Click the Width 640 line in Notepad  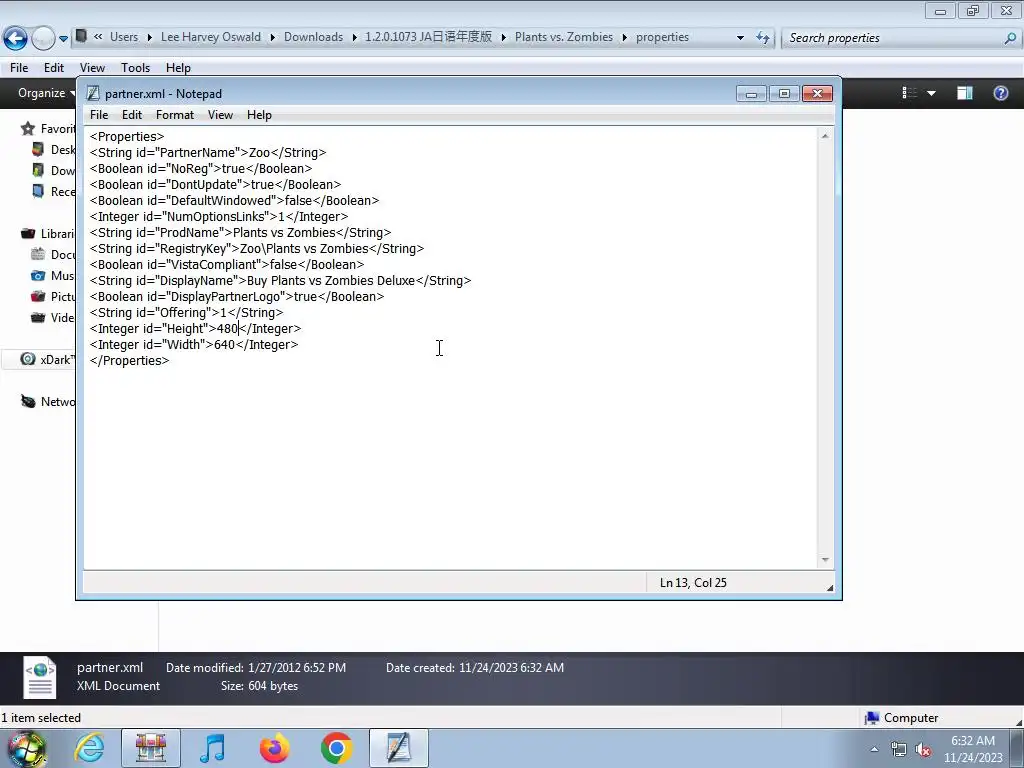194,345
